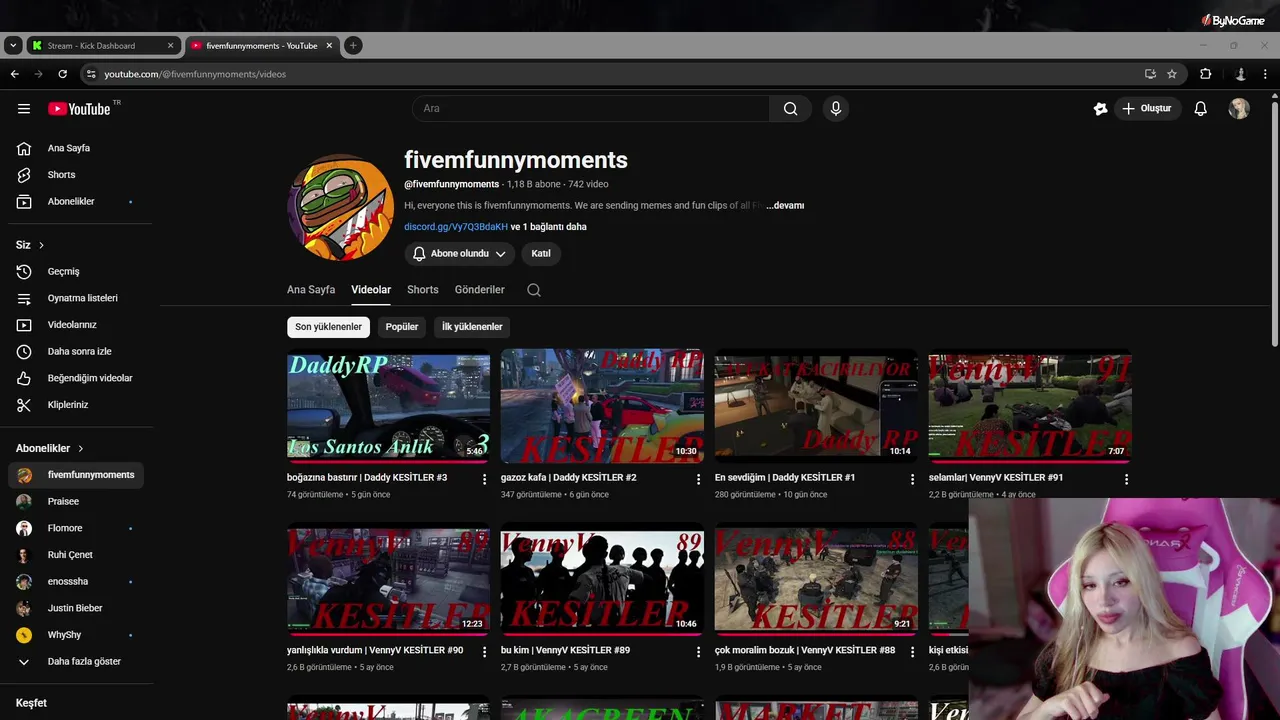Switch to channel Shorts tab

point(422,290)
